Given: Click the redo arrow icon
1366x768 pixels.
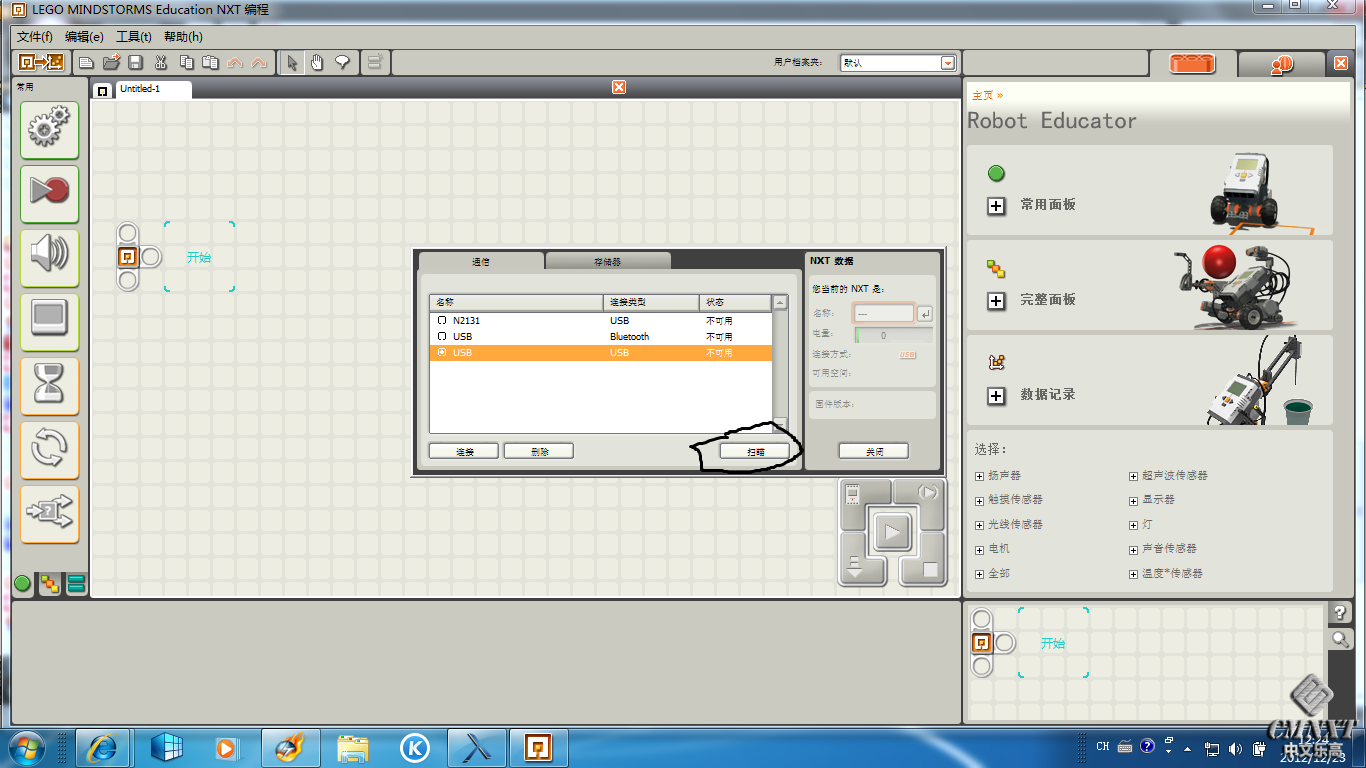Looking at the screenshot, I should coord(259,63).
